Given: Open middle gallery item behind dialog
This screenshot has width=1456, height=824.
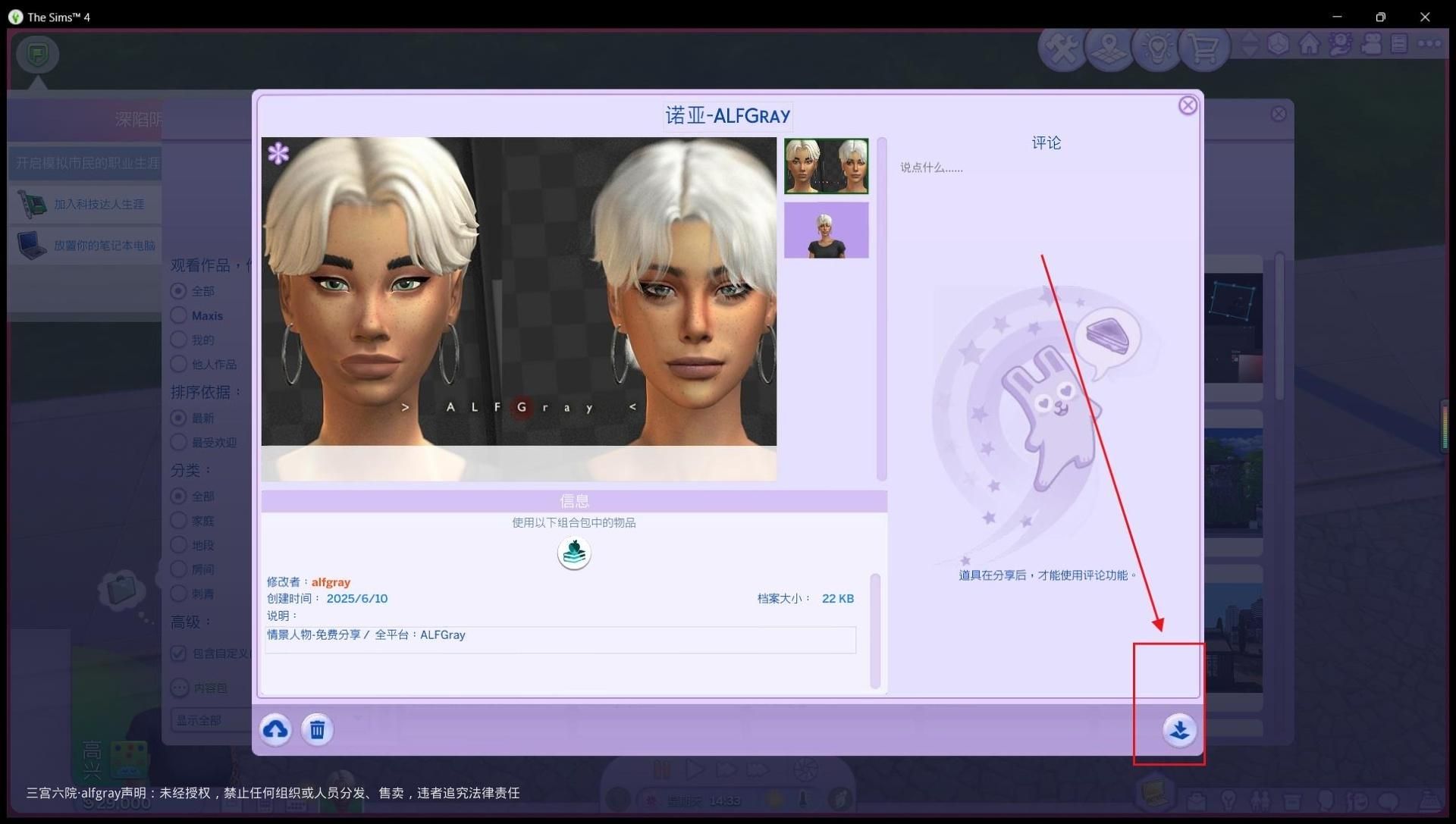Looking at the screenshot, I should [1234, 483].
